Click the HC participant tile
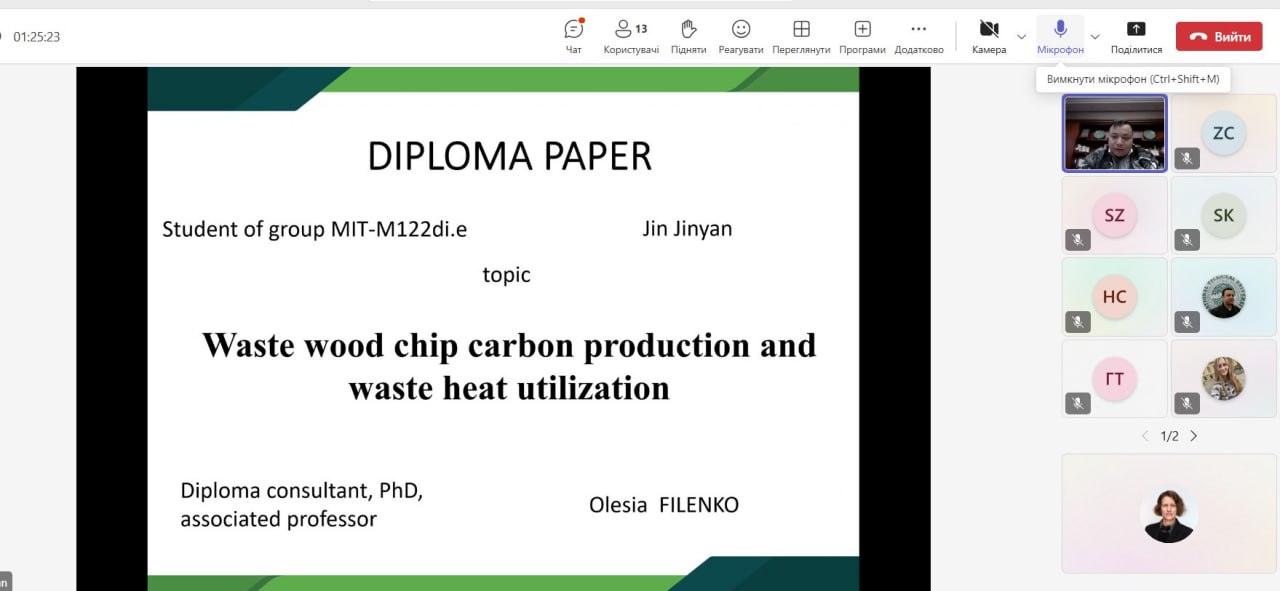Image resolution: width=1280 pixels, height=591 pixels. 1114,297
